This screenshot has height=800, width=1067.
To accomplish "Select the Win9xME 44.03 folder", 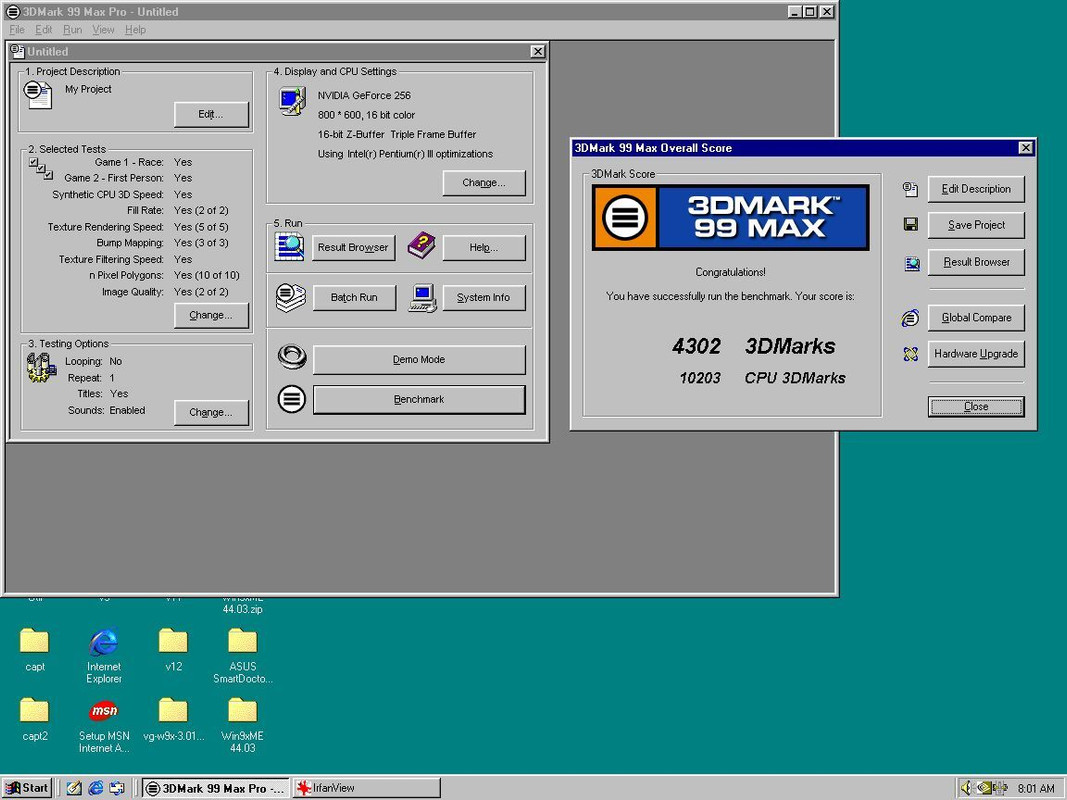I will tap(242, 725).
